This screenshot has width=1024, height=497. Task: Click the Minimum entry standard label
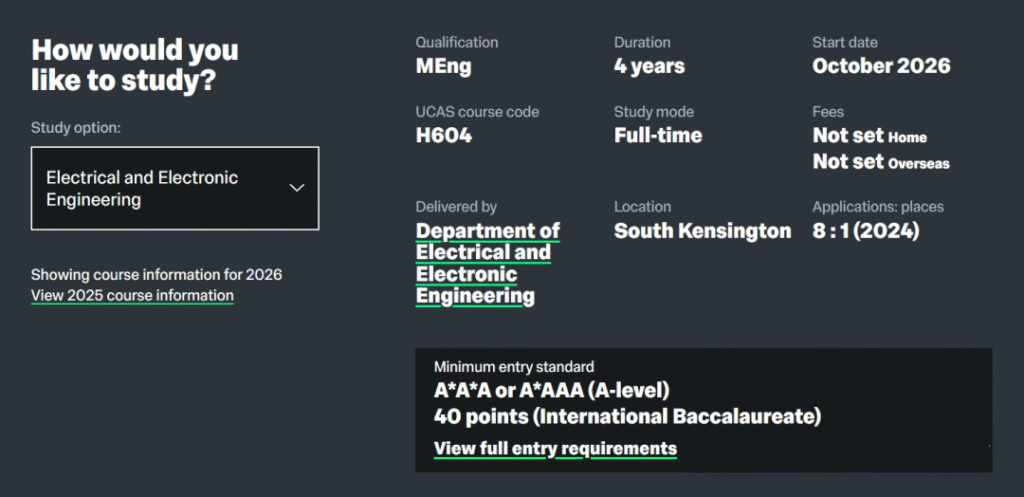point(514,367)
